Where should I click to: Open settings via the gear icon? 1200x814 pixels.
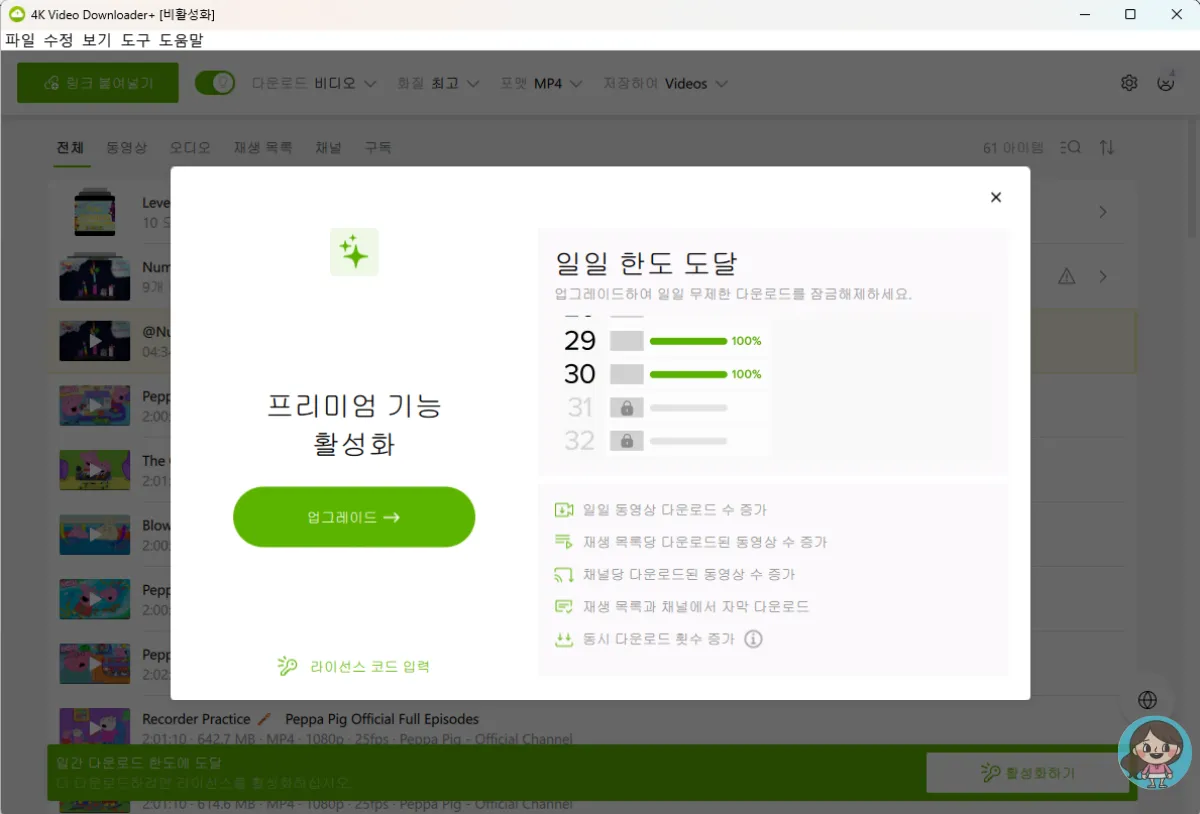1129,83
